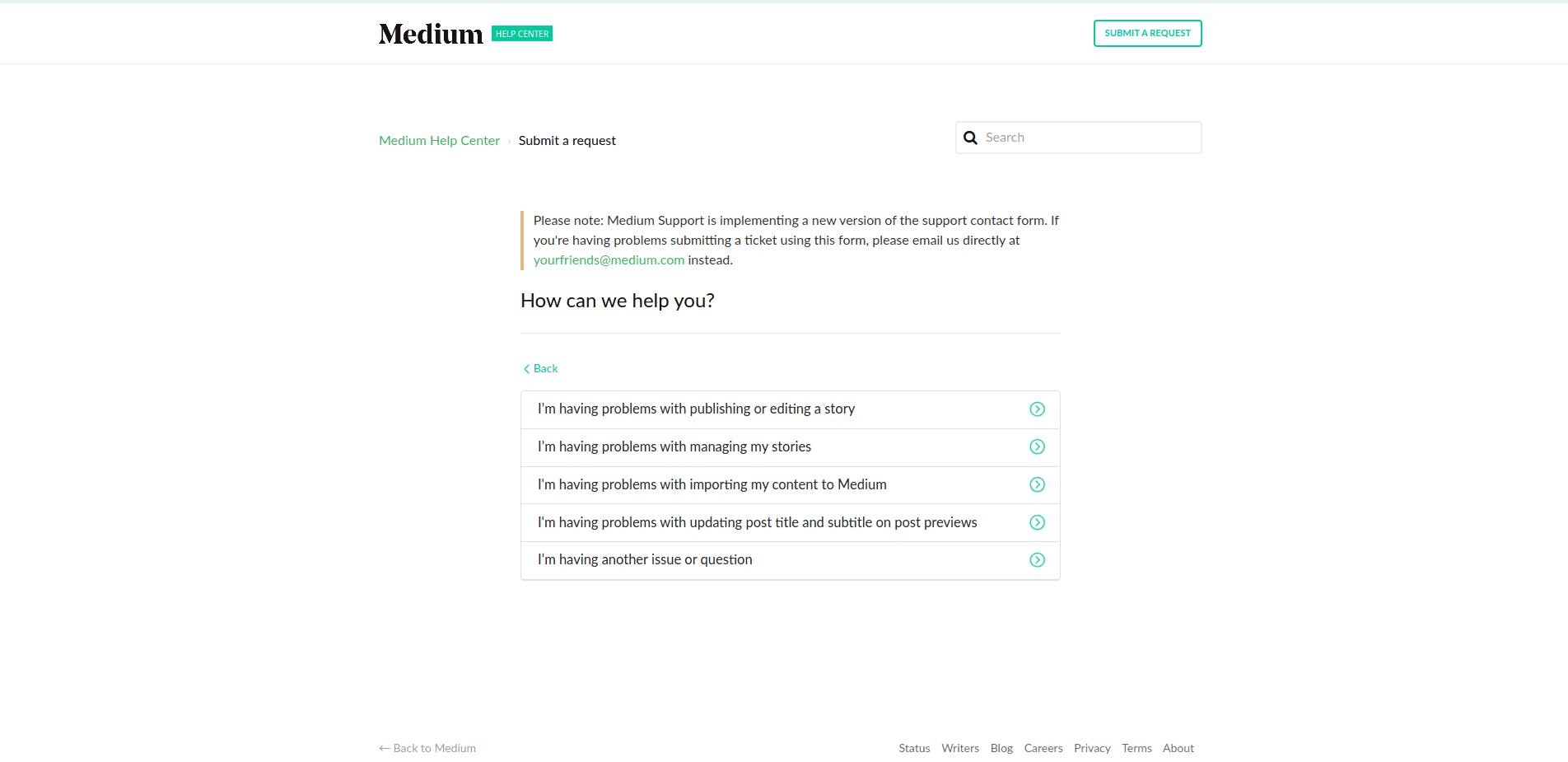Expand 'problems with publishing or editing a story'
Image resolution: width=1568 pixels, height=762 pixels.
point(696,409)
